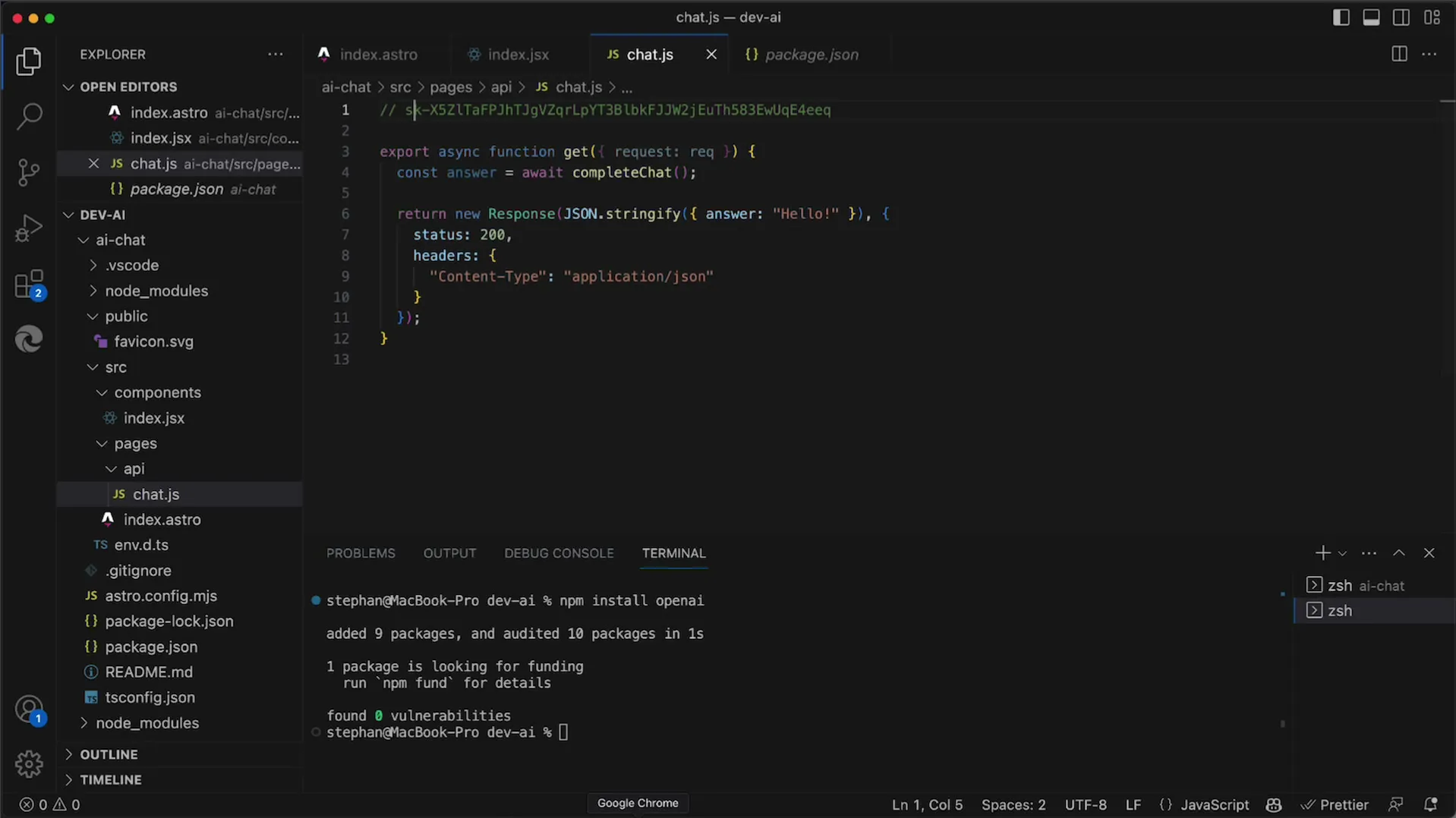Open Explorer views and more actions menu
1456x818 pixels.
click(276, 55)
